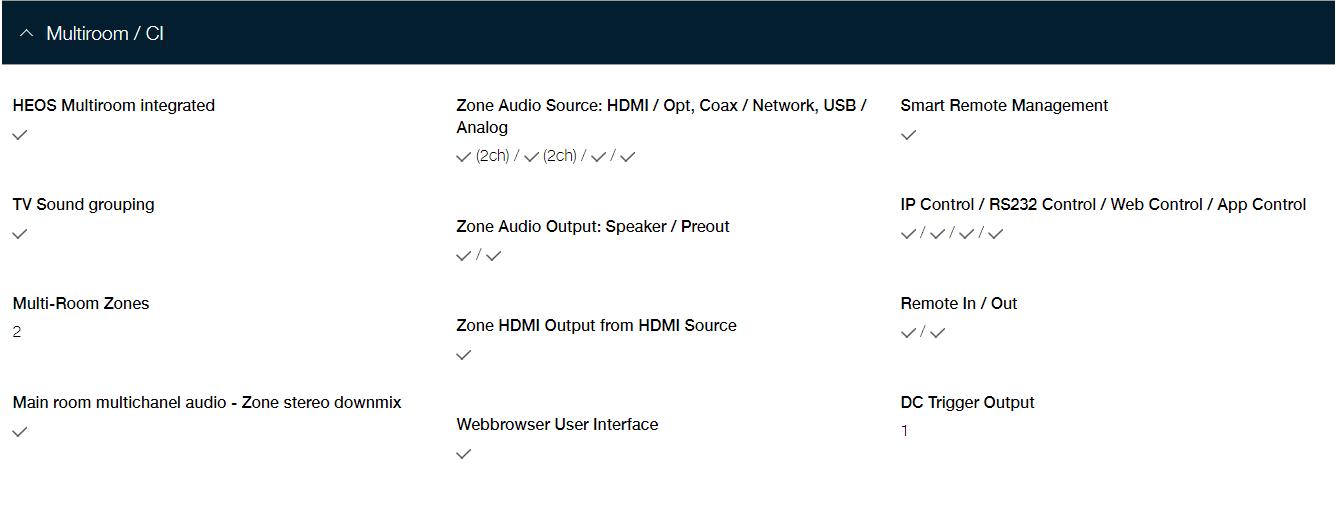Image resolution: width=1336 pixels, height=513 pixels.
Task: Click the DC Trigger Output label
Action: [x=968, y=402]
